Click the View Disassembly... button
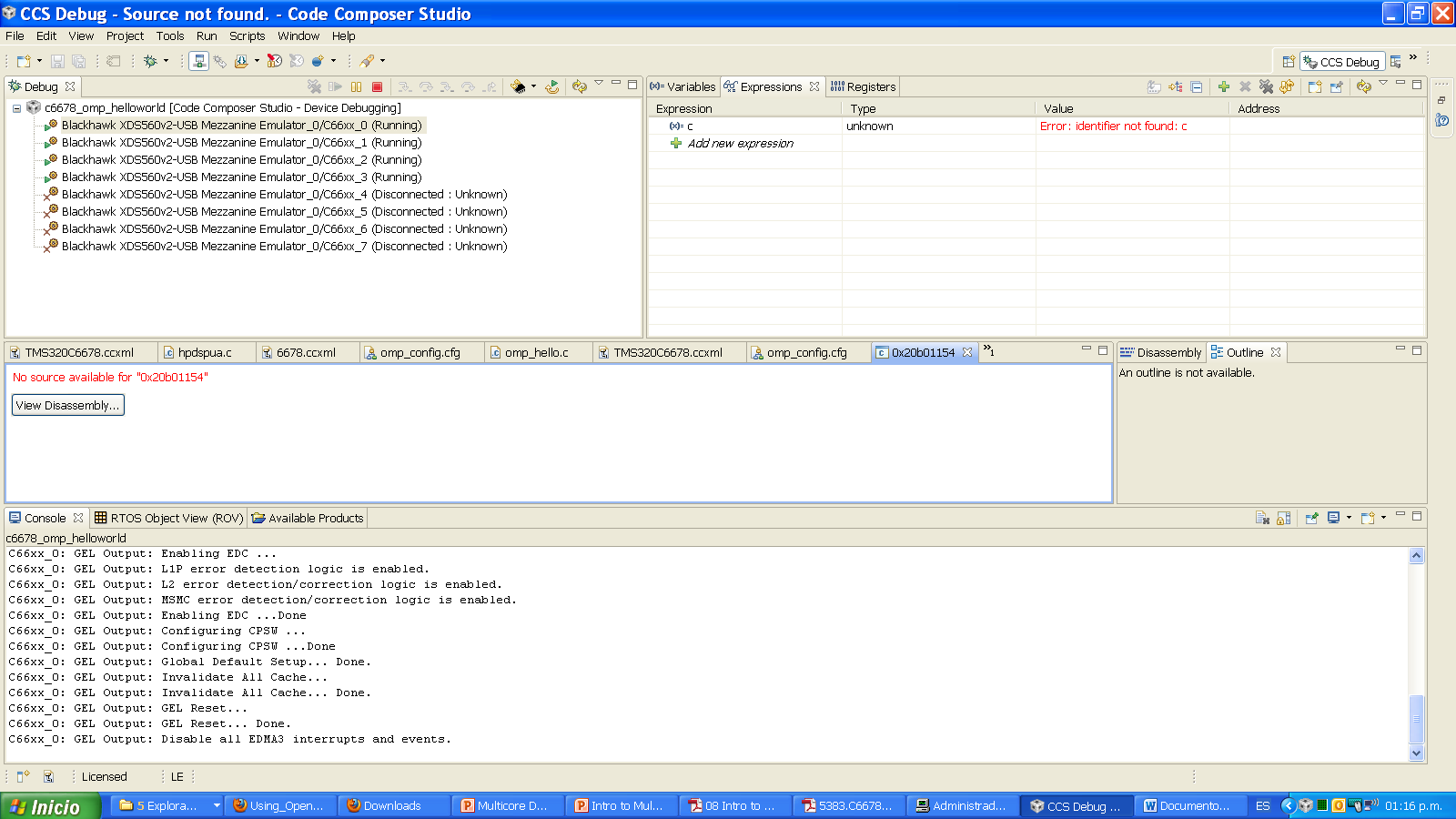This screenshot has width=1456, height=819. pyautogui.click(x=68, y=405)
